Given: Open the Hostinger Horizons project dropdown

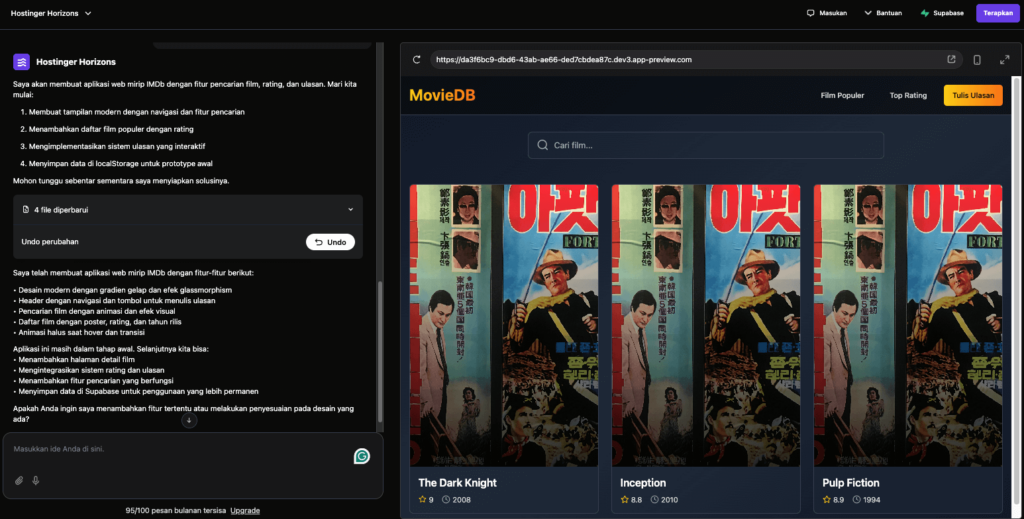Looking at the screenshot, I should [x=51, y=13].
